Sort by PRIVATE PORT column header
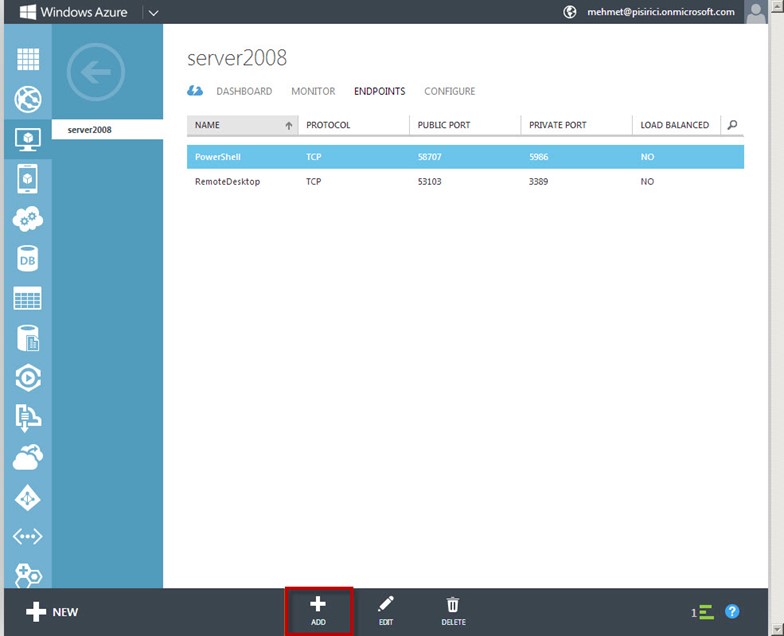The image size is (784, 636). tap(577, 125)
